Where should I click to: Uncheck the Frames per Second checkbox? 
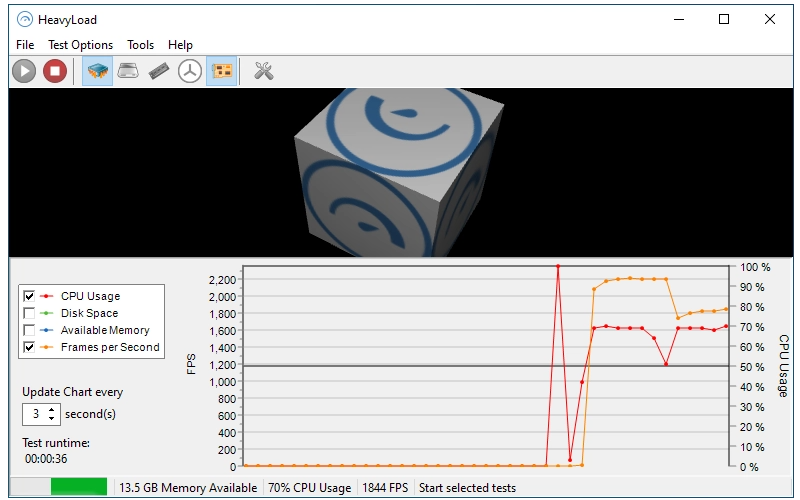(x=29, y=347)
